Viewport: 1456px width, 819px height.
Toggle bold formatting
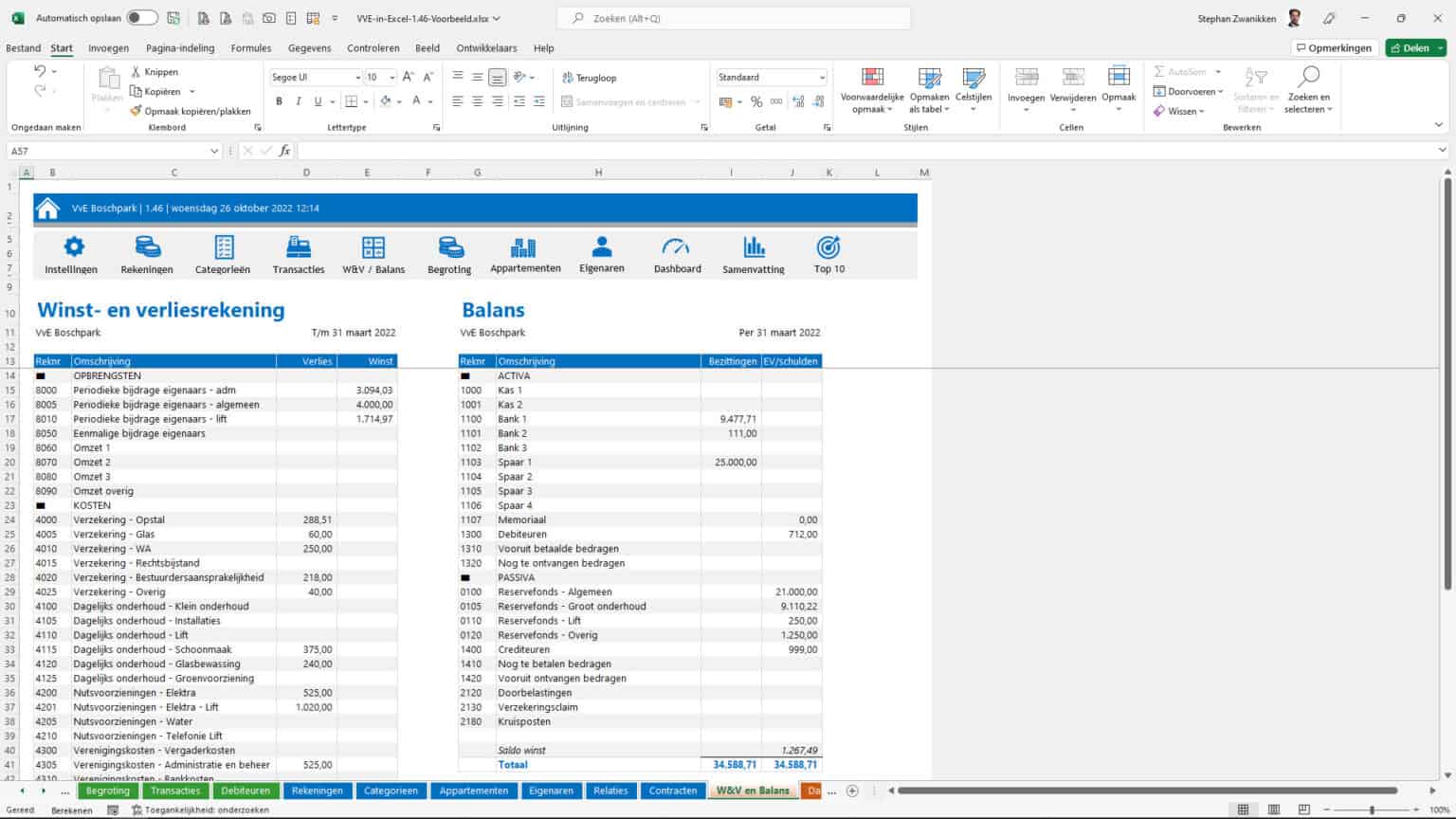point(279,100)
